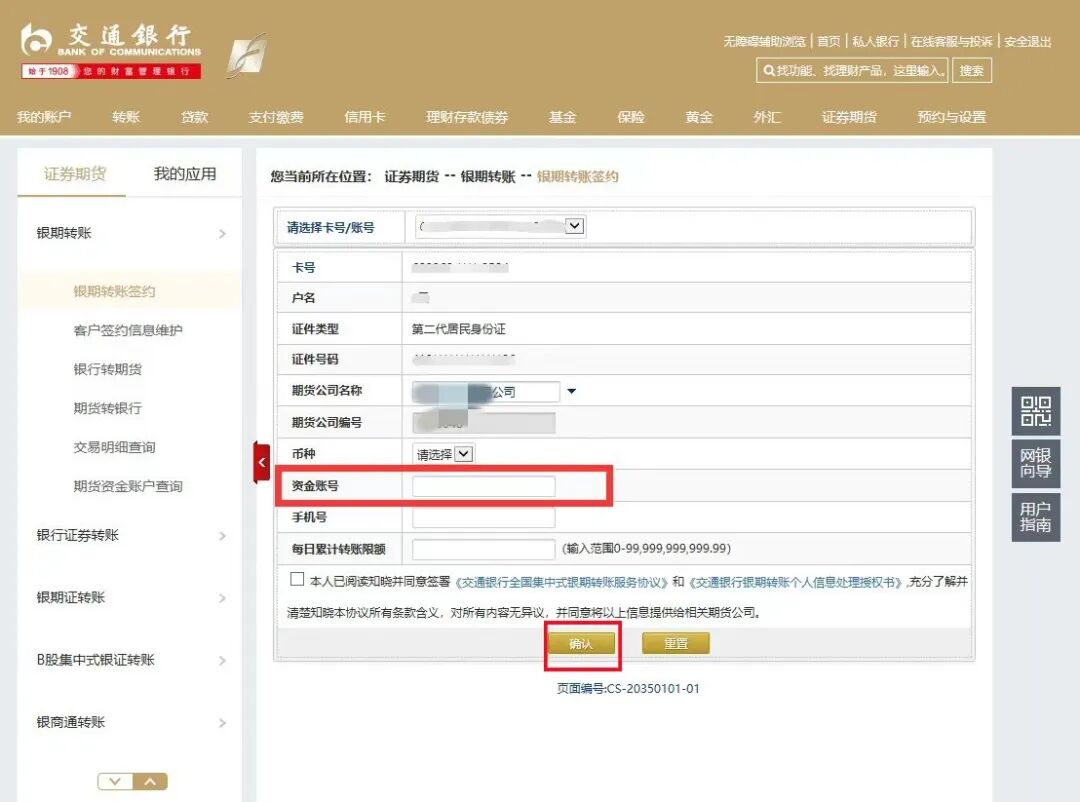Click the sidebar scroll-down arrow button
Screen dimensions: 1080x802
pyautogui.click(x=115, y=781)
